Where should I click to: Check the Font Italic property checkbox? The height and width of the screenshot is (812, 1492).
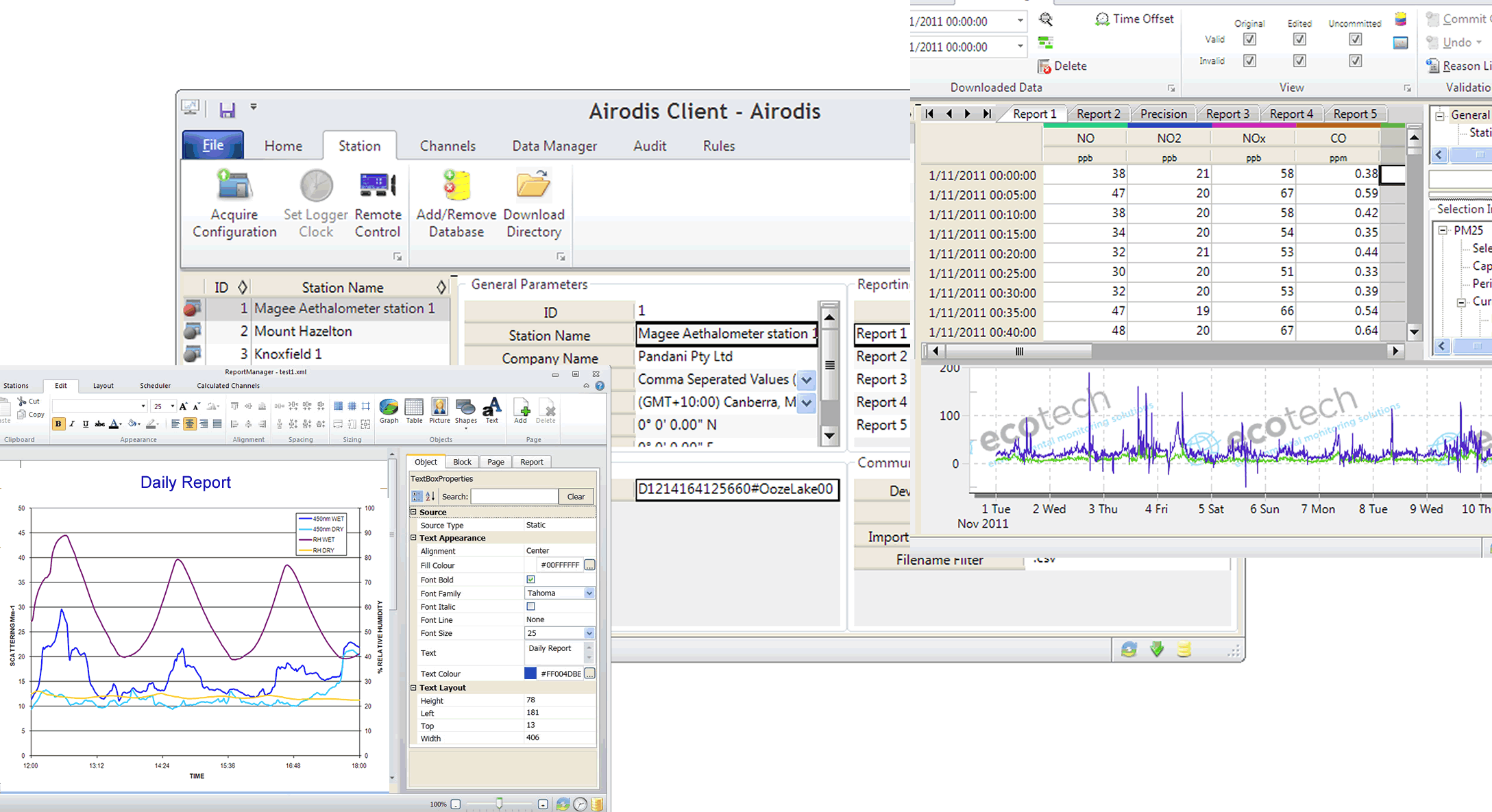tap(530, 606)
